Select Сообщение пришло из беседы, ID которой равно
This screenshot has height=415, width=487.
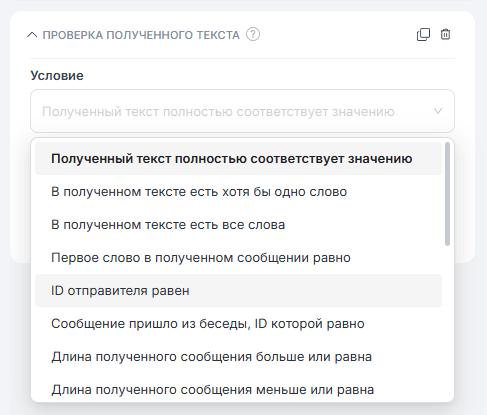click(x=238, y=324)
